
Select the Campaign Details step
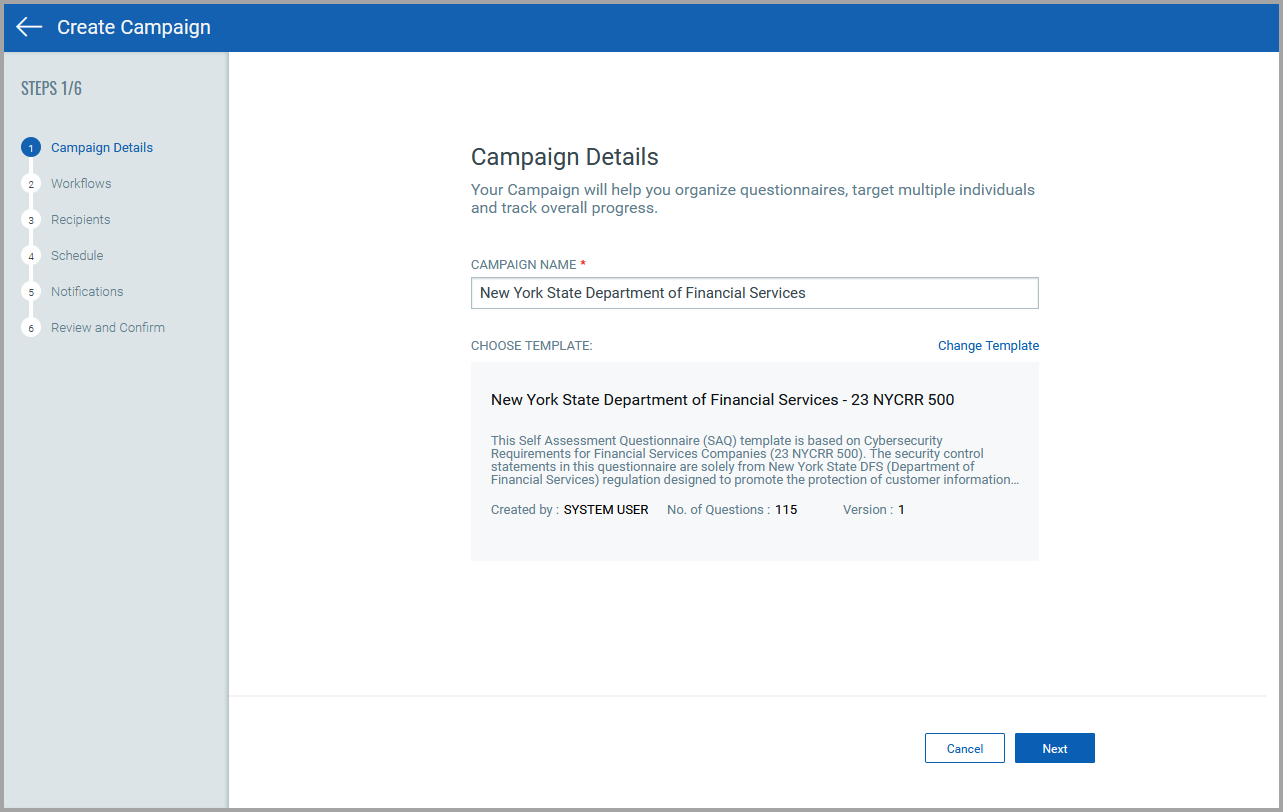[101, 147]
